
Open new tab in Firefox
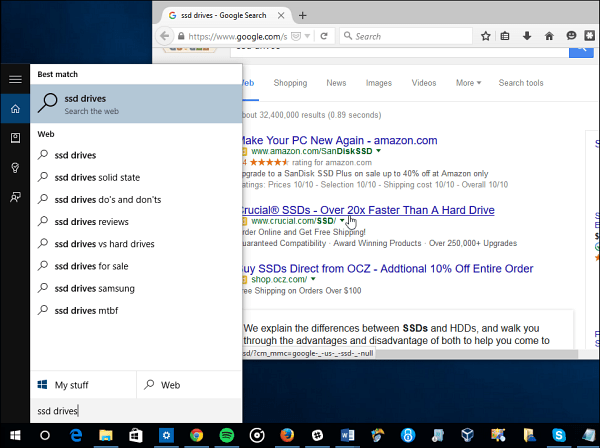point(303,15)
